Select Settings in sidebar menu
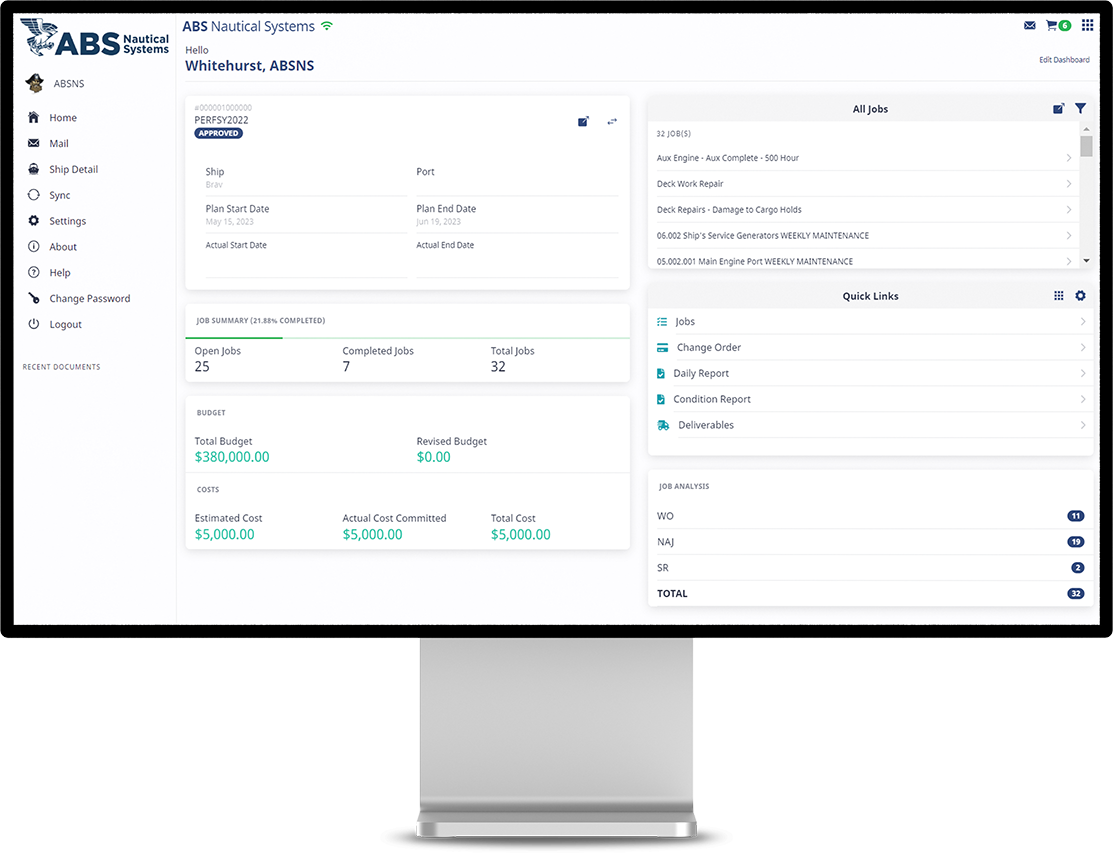This screenshot has width=1113, height=853. [x=67, y=221]
